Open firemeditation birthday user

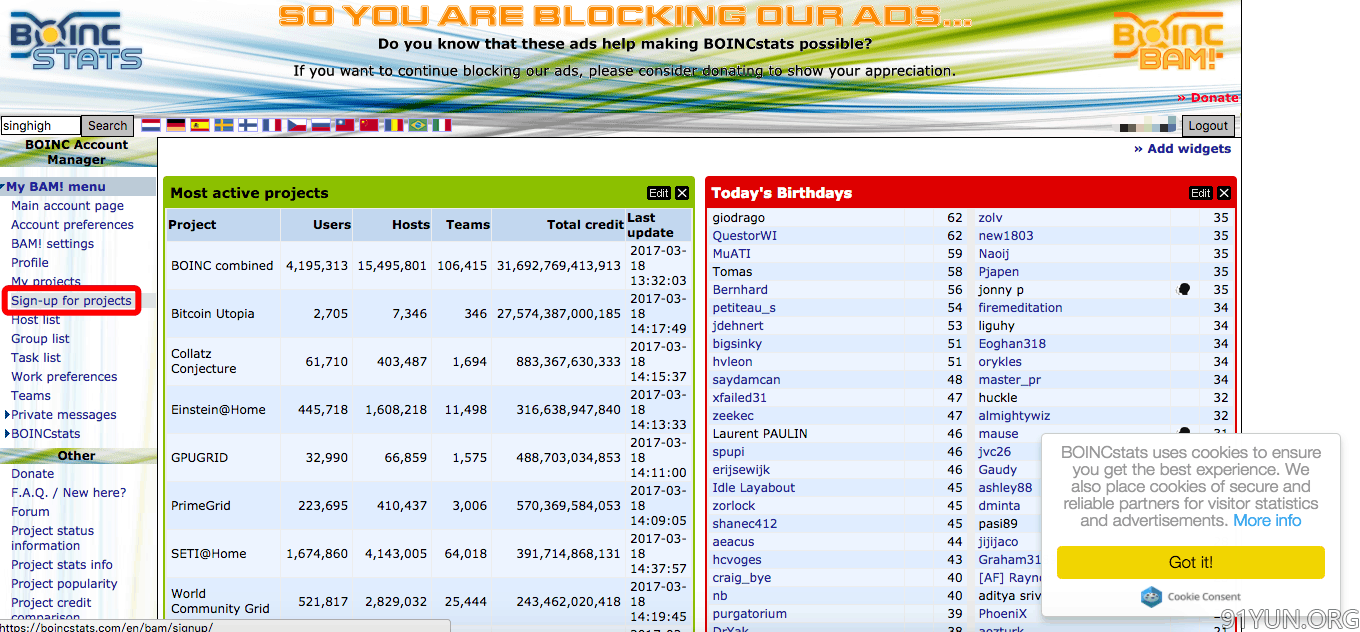pyautogui.click(x=1020, y=308)
